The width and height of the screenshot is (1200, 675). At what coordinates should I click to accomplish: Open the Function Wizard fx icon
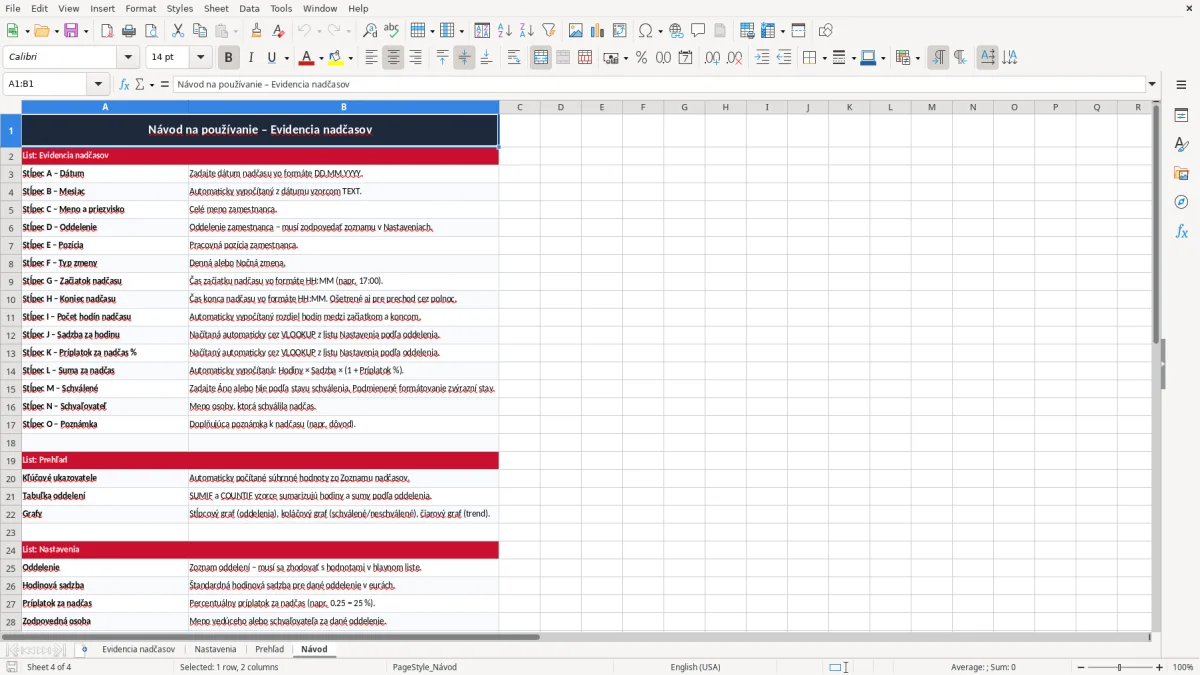(124, 84)
